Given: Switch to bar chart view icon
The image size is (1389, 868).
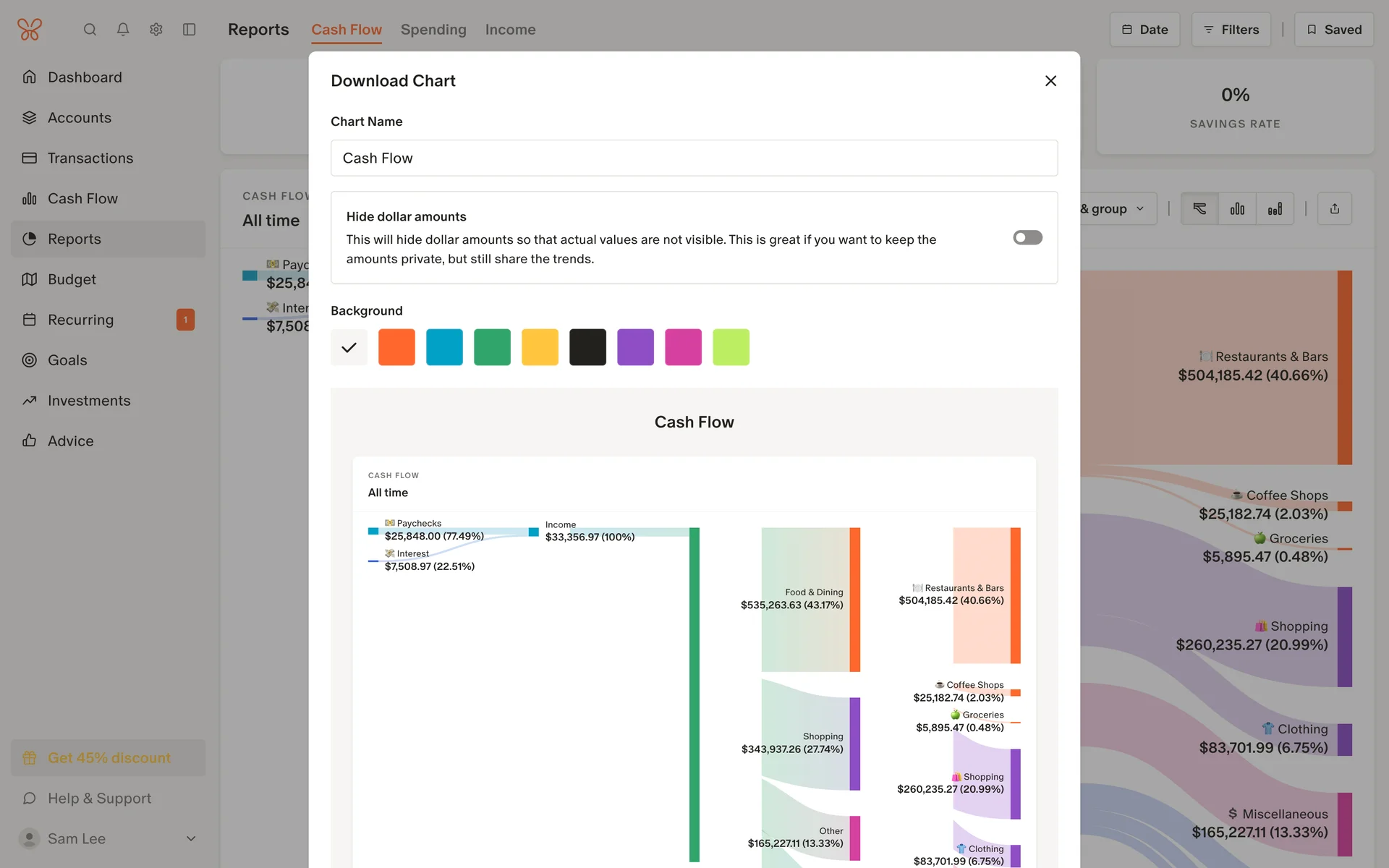Looking at the screenshot, I should click(x=1237, y=209).
